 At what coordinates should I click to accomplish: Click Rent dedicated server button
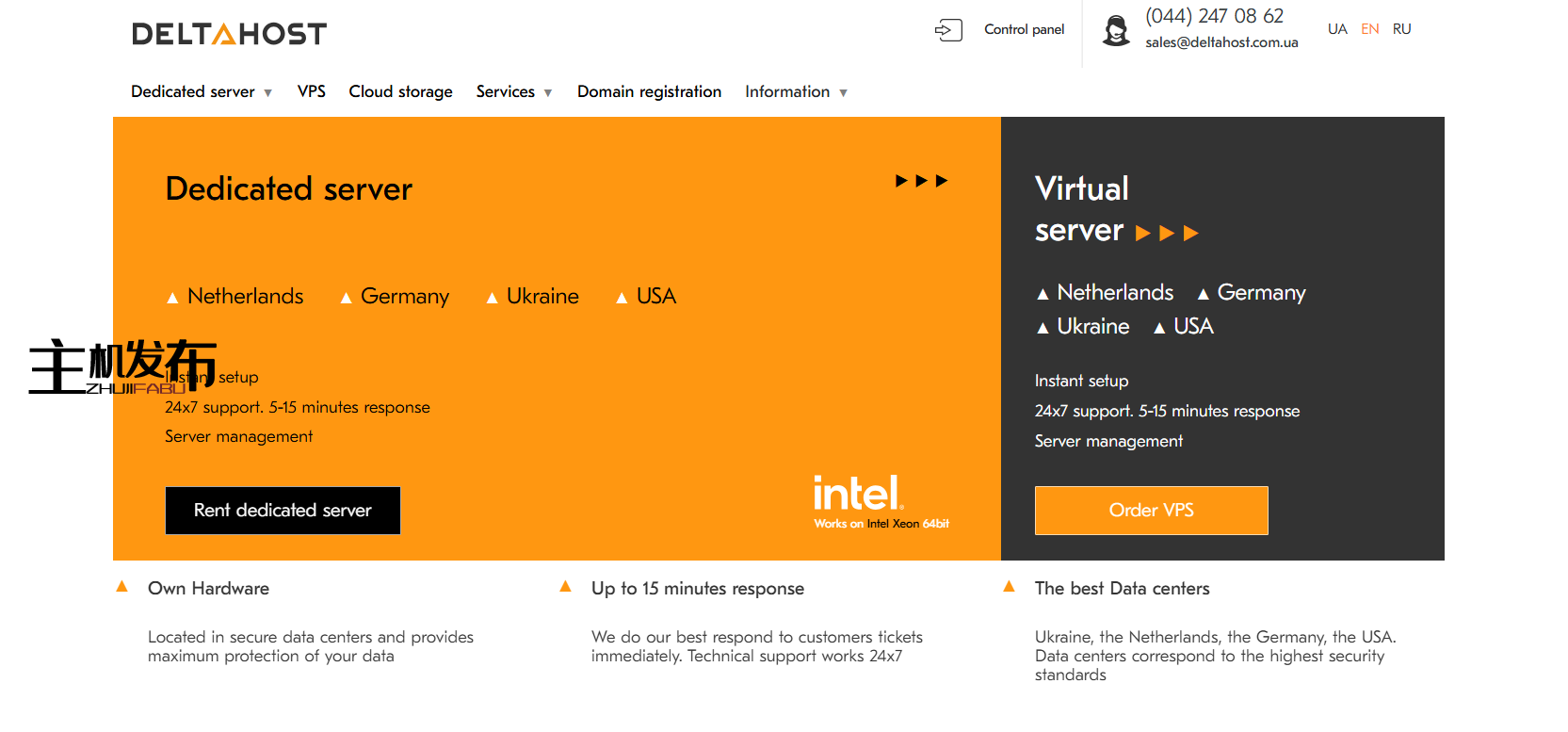[x=283, y=511]
